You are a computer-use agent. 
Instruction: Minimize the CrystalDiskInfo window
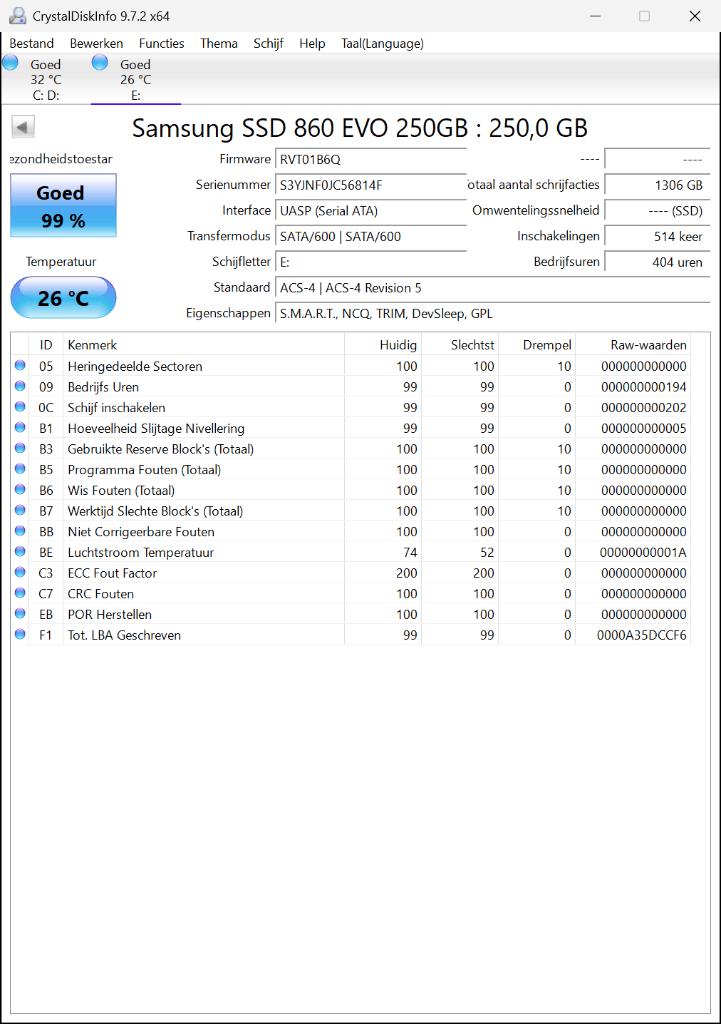pyautogui.click(x=595, y=16)
